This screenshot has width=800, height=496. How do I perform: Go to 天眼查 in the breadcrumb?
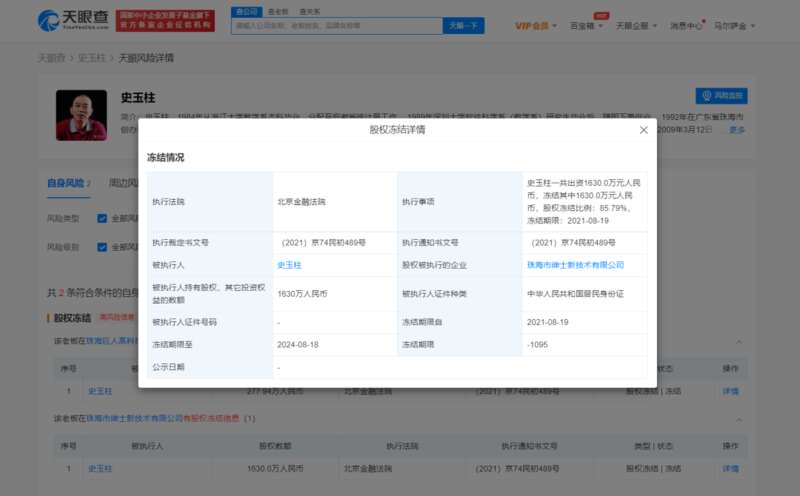[x=52, y=58]
